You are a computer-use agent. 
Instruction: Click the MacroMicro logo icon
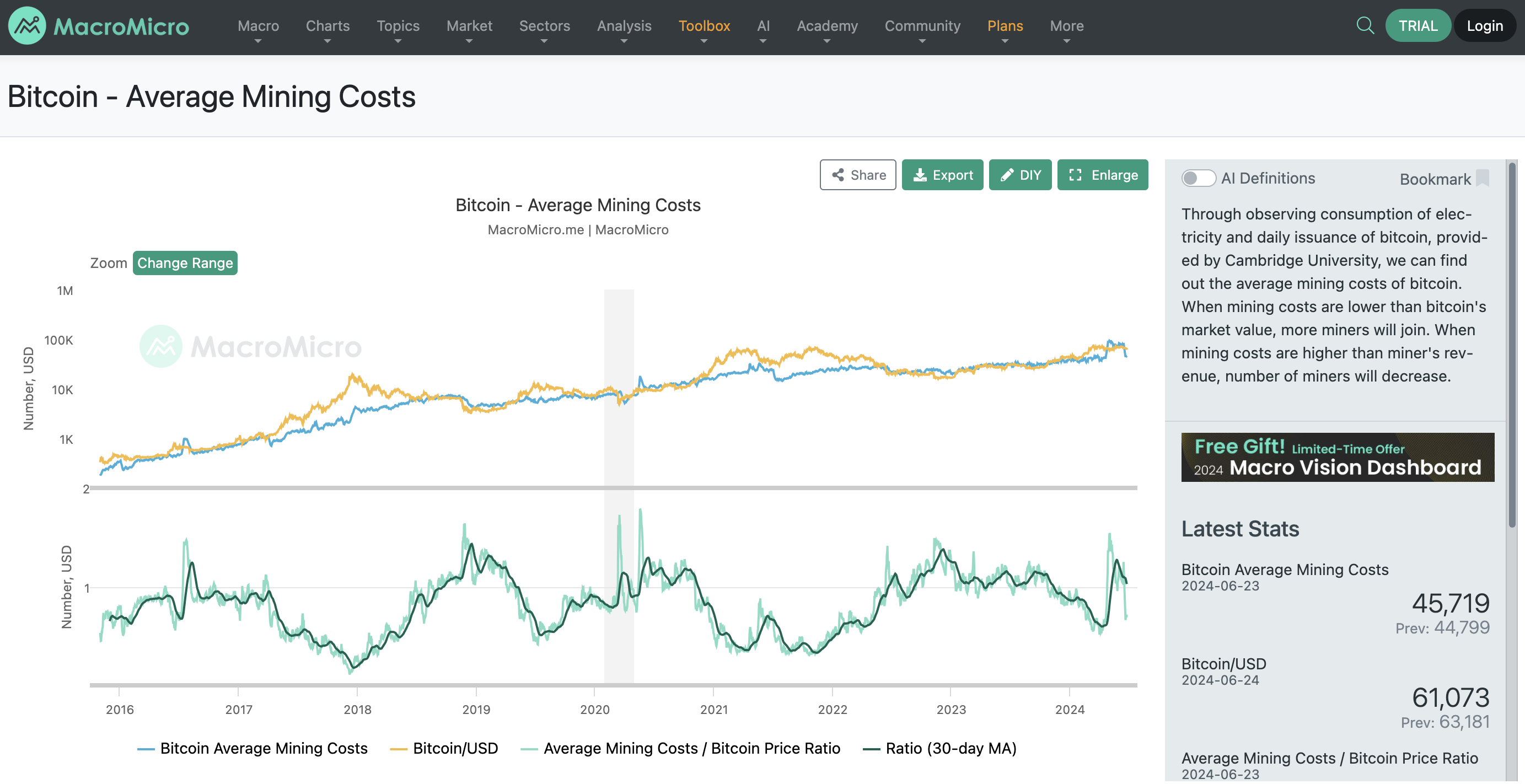[26, 26]
